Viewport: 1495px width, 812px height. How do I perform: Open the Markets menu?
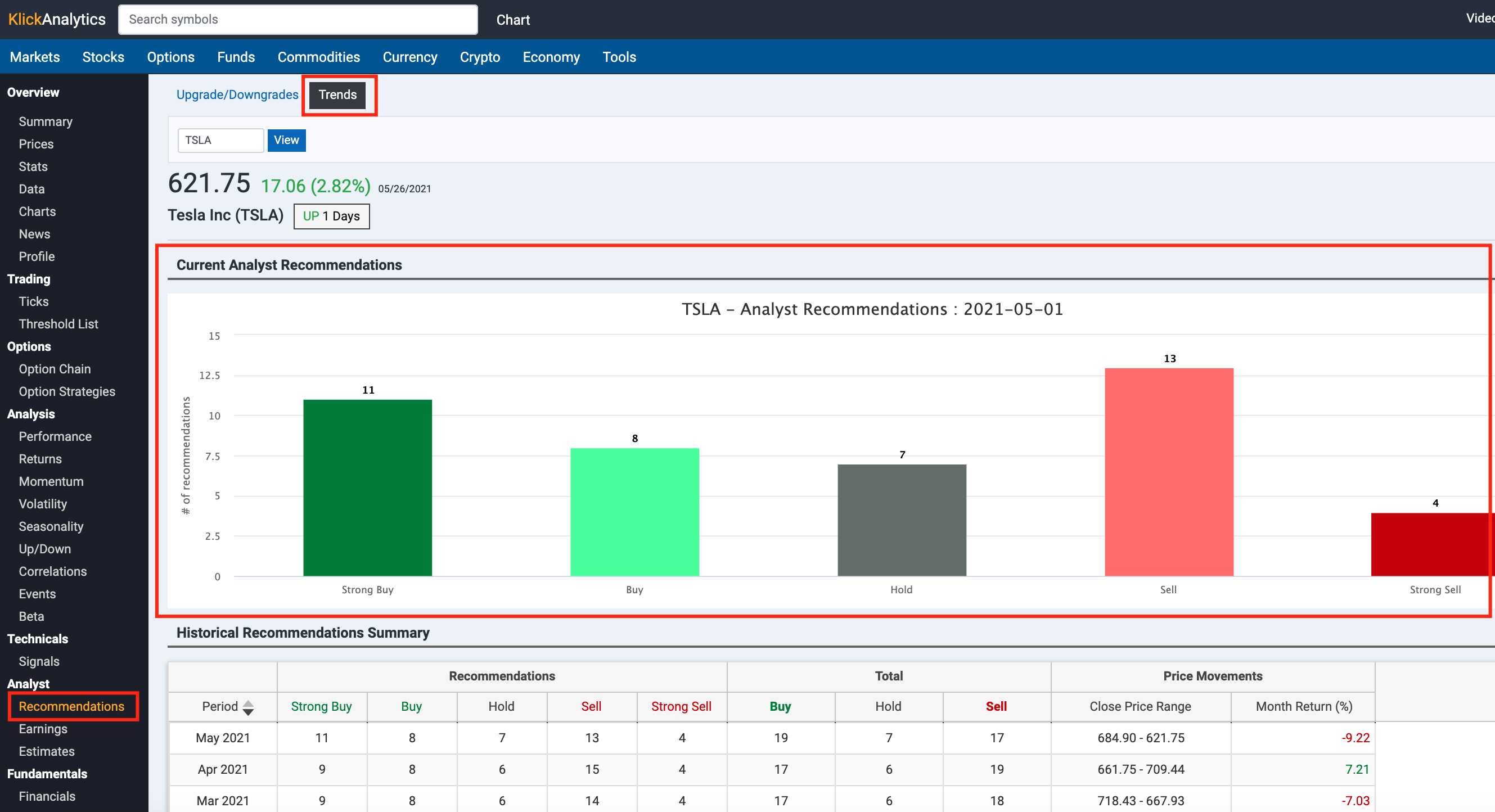[35, 57]
